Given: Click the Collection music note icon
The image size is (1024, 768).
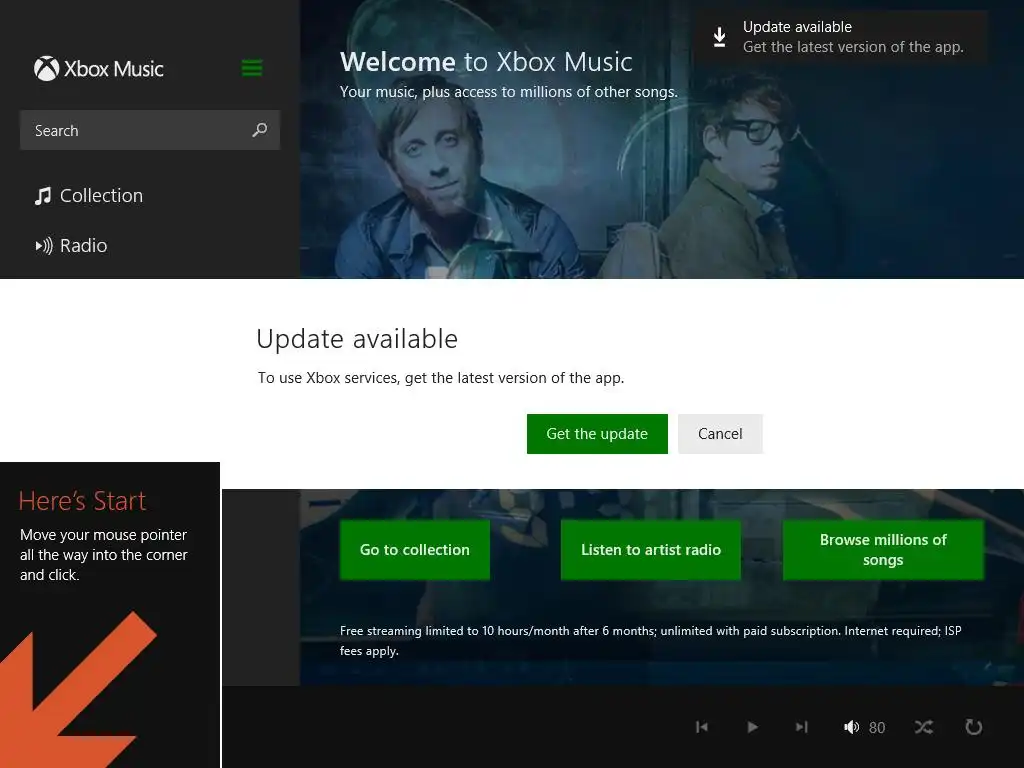Looking at the screenshot, I should pyautogui.click(x=43, y=196).
